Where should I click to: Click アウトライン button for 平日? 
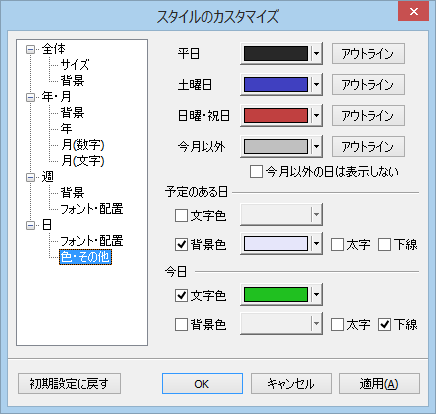[368, 54]
